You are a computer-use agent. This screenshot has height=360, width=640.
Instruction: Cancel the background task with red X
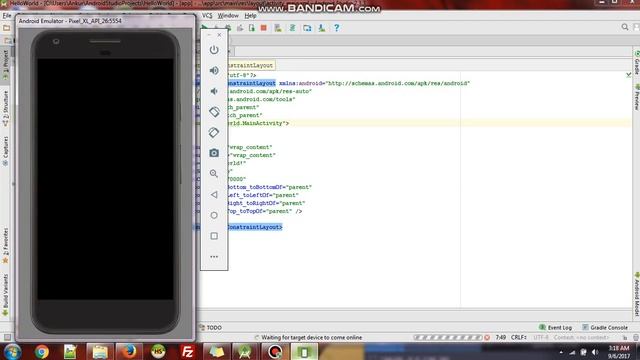487,338
